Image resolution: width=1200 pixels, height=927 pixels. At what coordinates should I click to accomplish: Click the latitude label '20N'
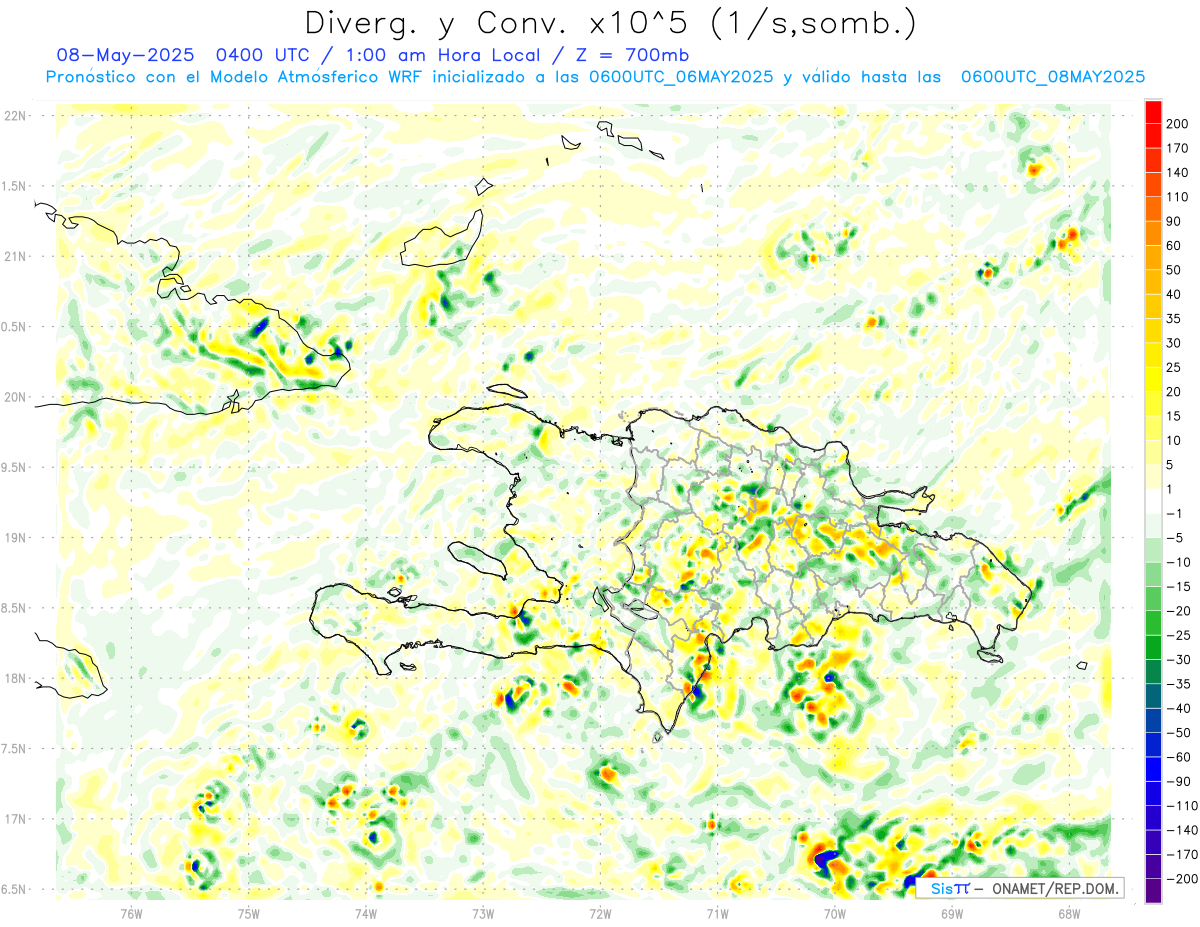tap(15, 397)
